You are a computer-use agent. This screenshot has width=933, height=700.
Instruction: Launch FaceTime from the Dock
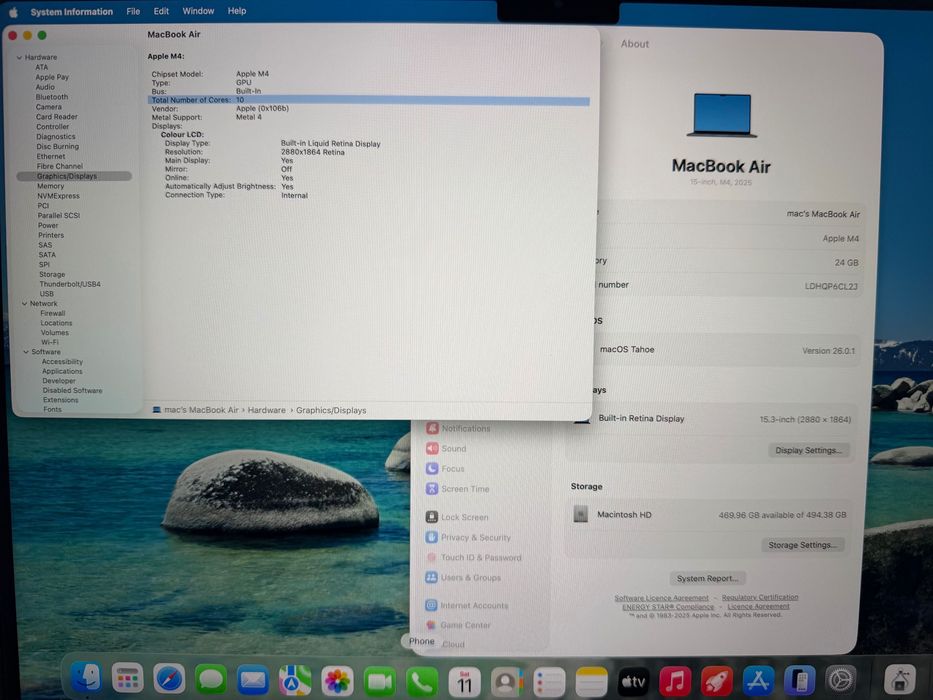[380, 682]
